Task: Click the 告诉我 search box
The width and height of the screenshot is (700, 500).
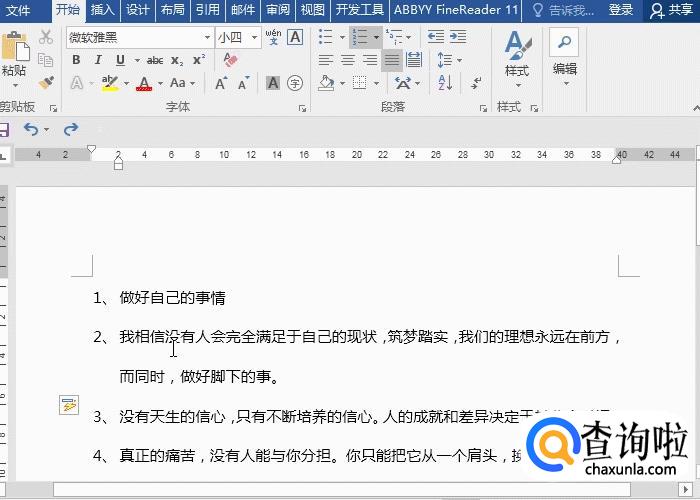Action: (x=563, y=10)
